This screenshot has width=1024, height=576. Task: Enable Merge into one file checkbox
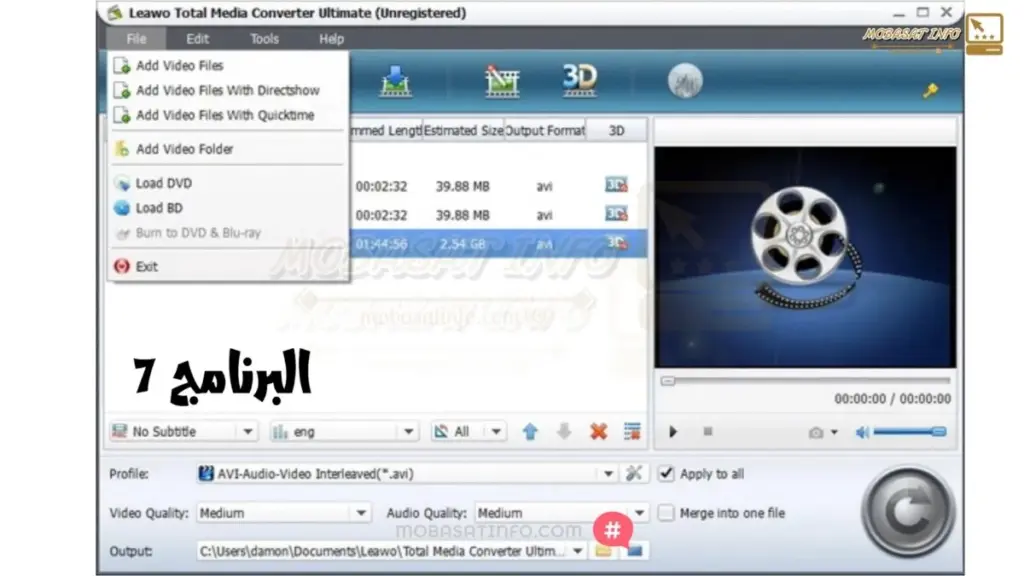coord(665,513)
